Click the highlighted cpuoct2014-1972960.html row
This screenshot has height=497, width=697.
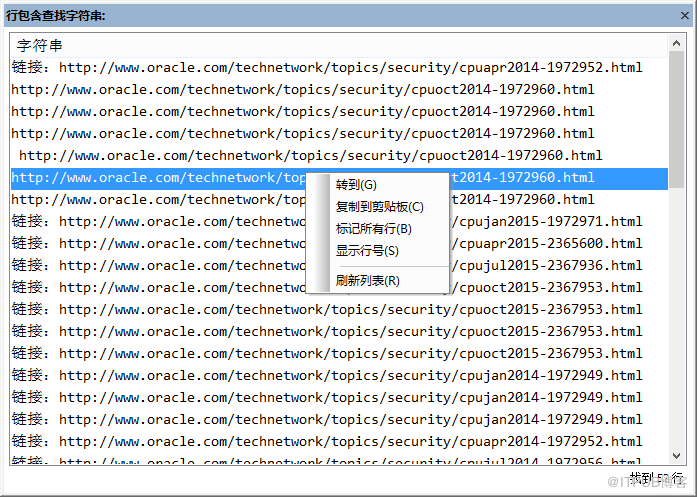[339, 178]
